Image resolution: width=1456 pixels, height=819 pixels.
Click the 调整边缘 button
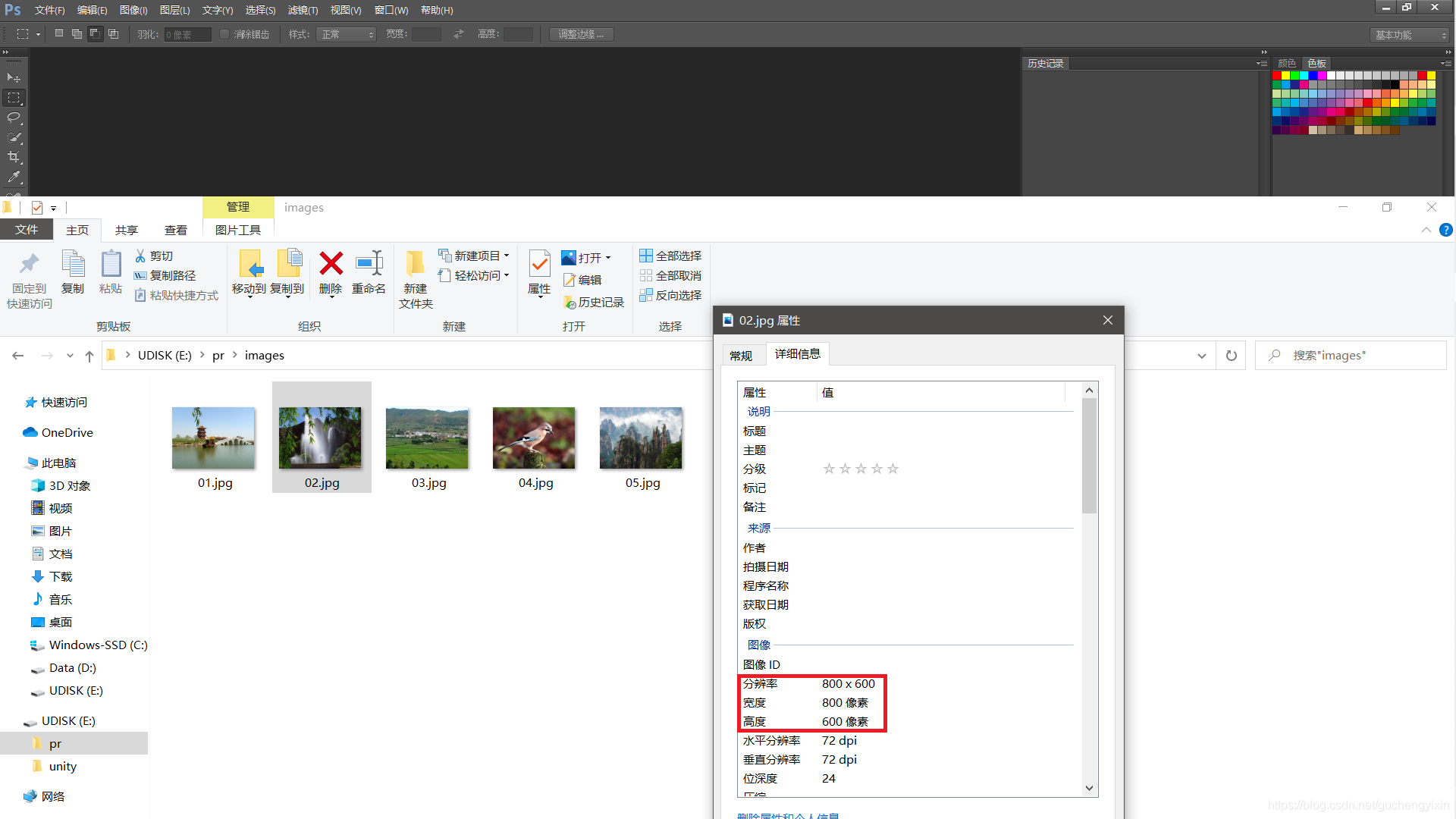coord(581,34)
